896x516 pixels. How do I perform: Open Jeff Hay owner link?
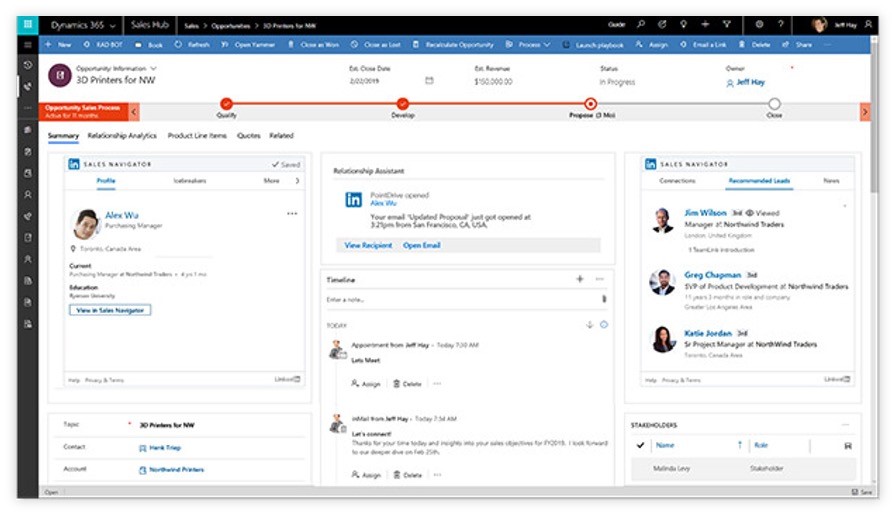click(750, 82)
